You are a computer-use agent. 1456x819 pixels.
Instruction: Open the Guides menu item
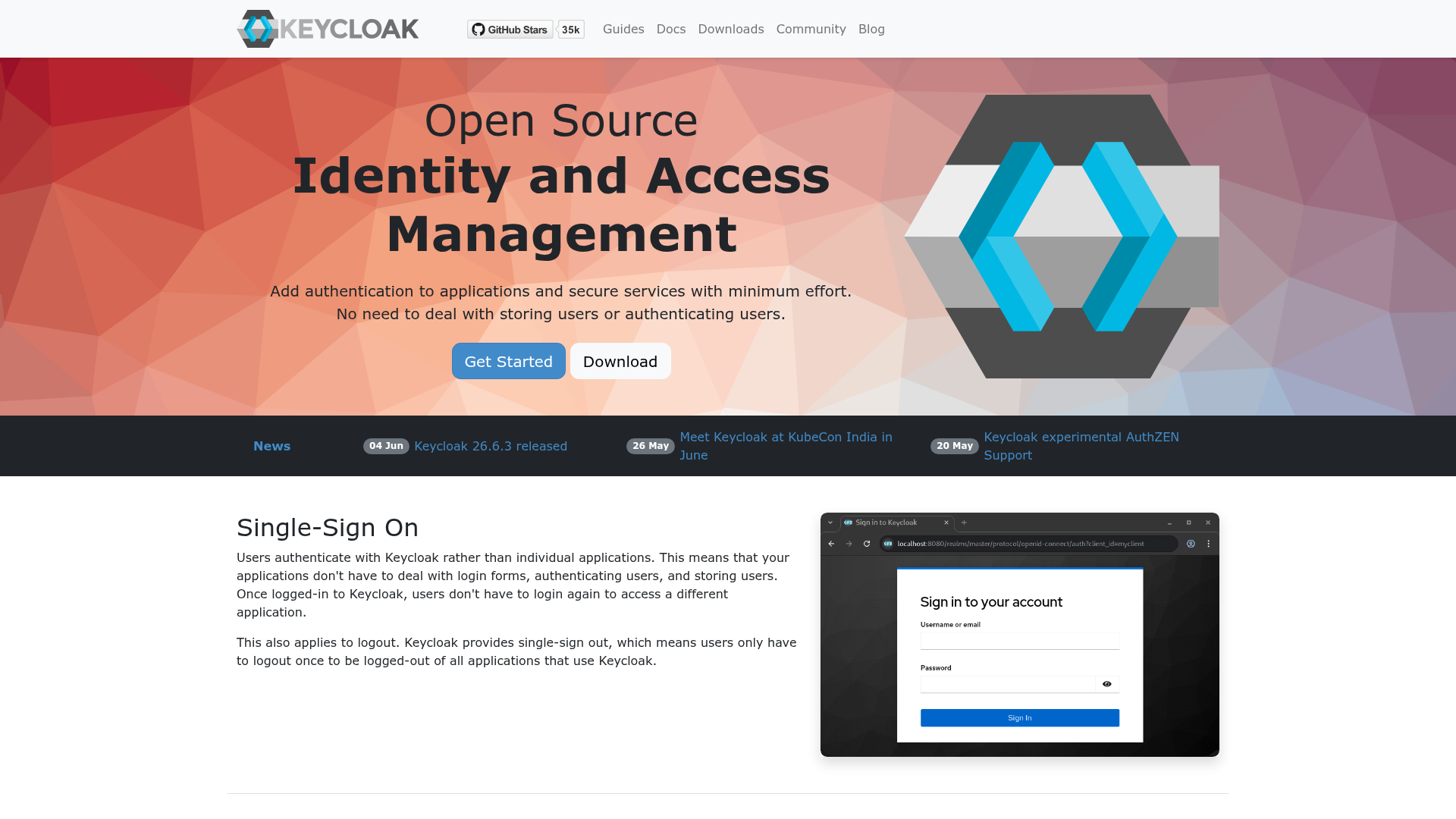[x=623, y=29]
